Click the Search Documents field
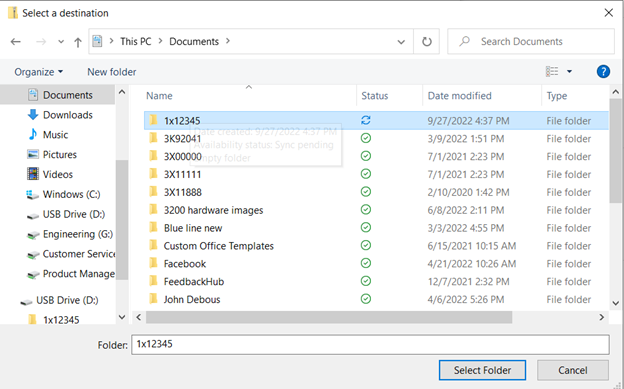This screenshot has width=624, height=389. [x=531, y=41]
